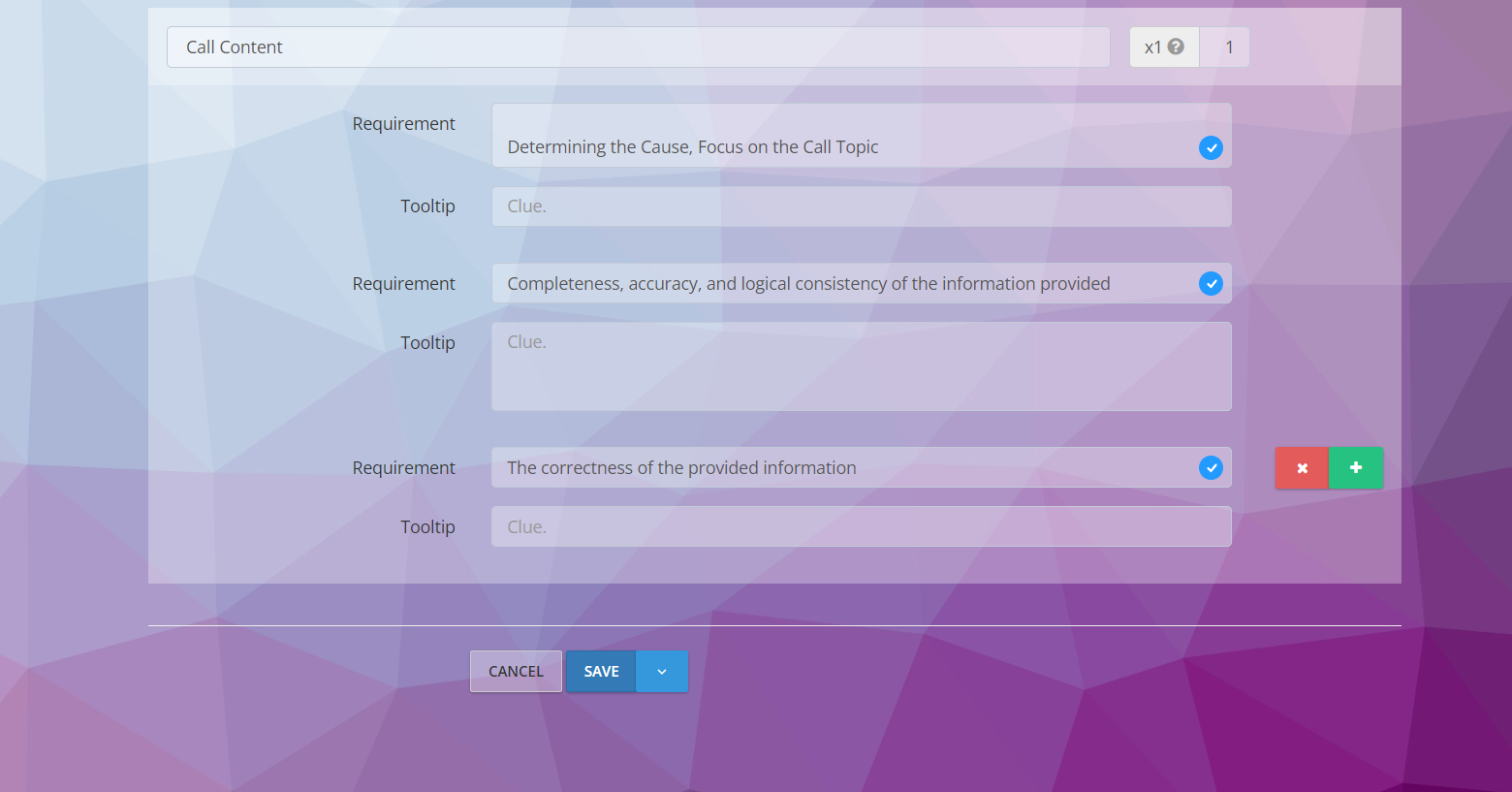Image resolution: width=1512 pixels, height=792 pixels.
Task: Click the large multi-line Tooltip clue box
Action: tap(861, 366)
